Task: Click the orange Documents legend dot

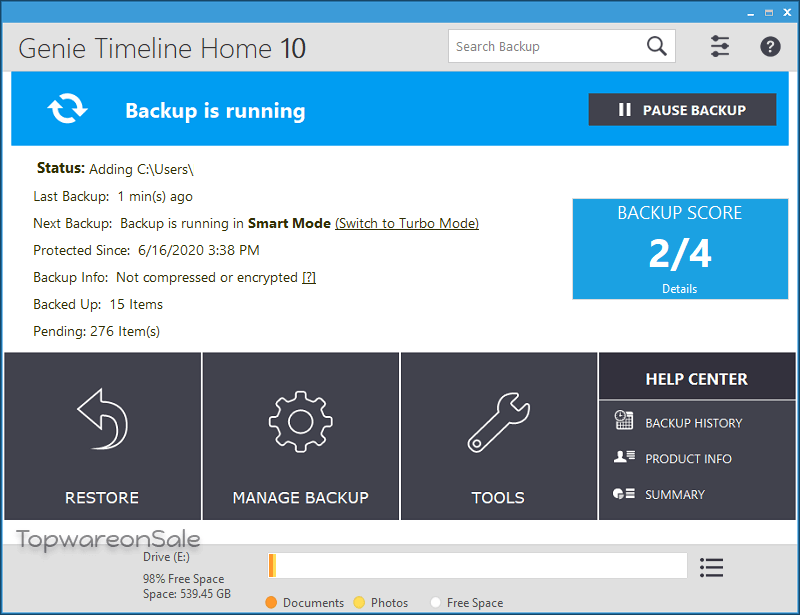Action: (271, 603)
